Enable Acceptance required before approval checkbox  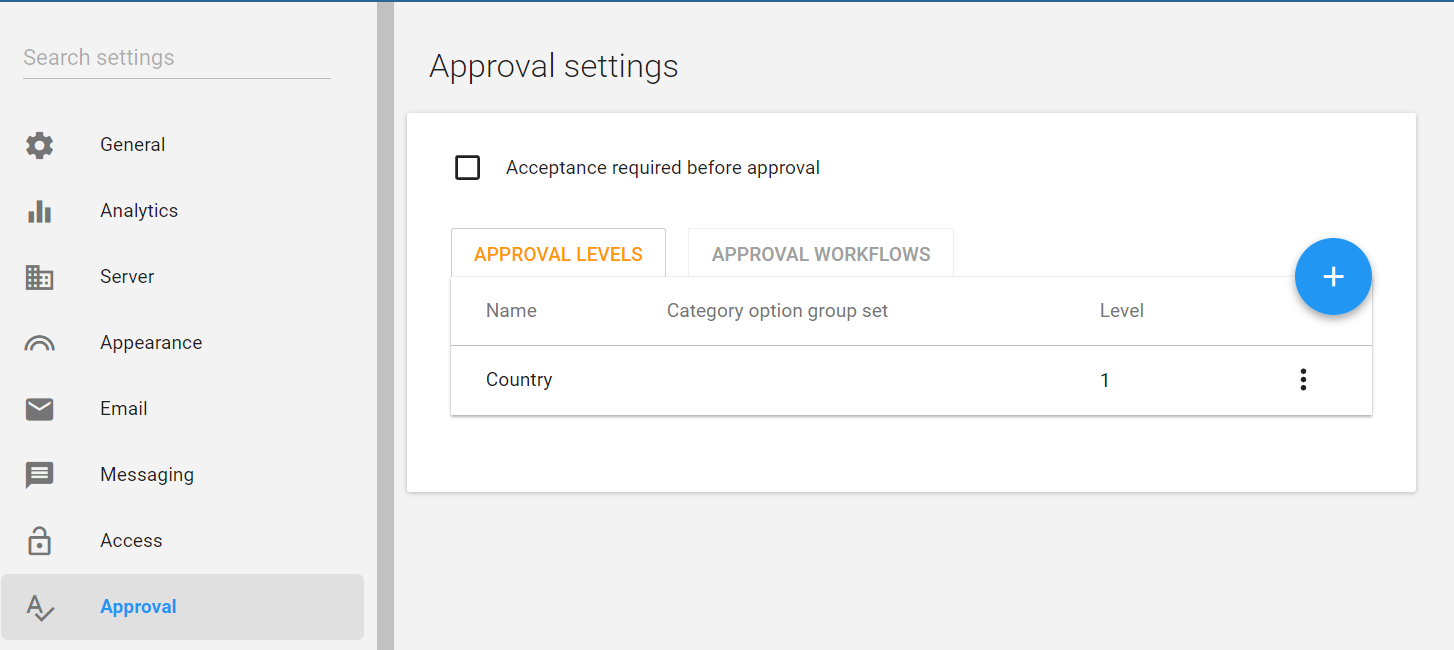pyautogui.click(x=467, y=168)
